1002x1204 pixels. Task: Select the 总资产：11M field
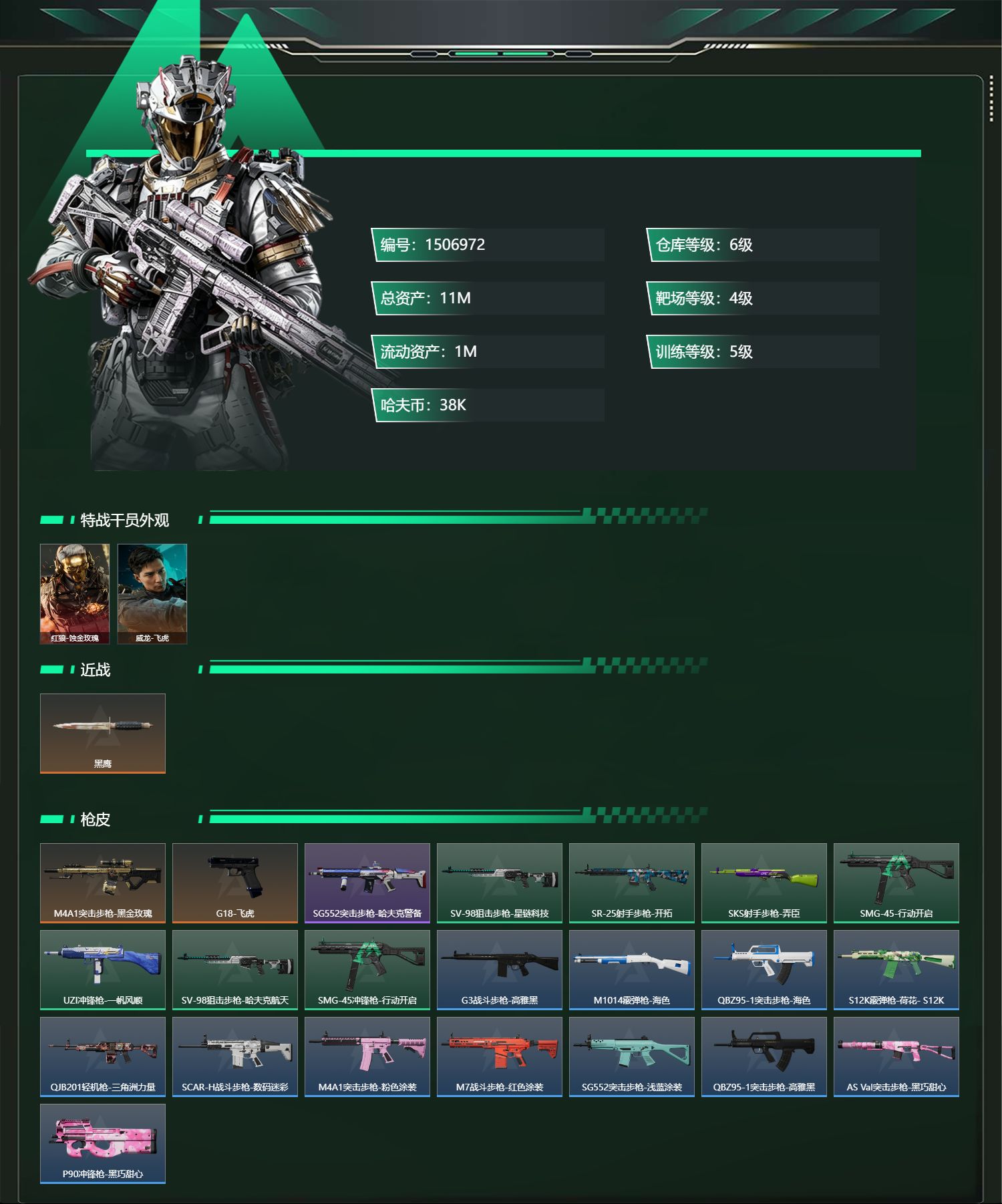pyautogui.click(x=488, y=298)
